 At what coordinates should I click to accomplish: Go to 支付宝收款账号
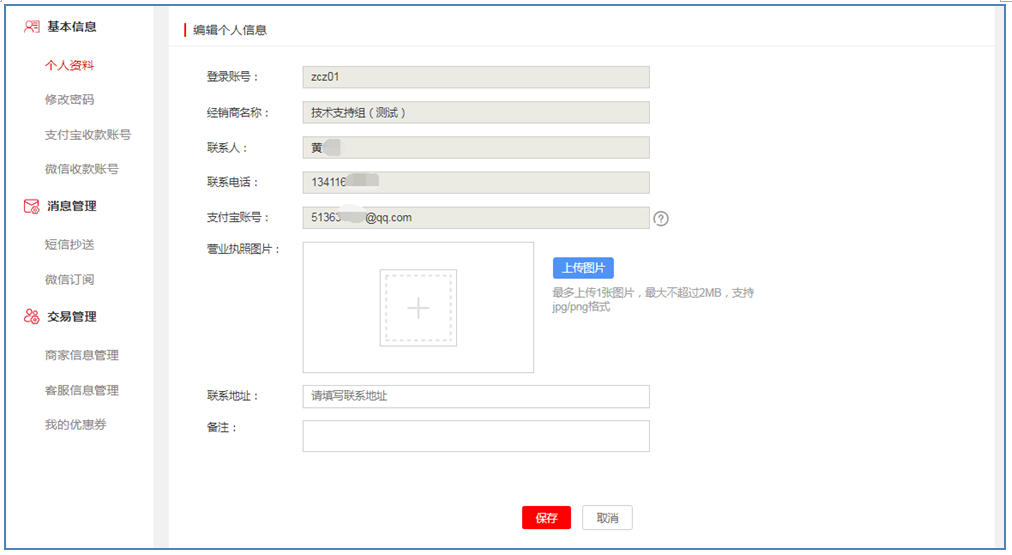coord(88,134)
